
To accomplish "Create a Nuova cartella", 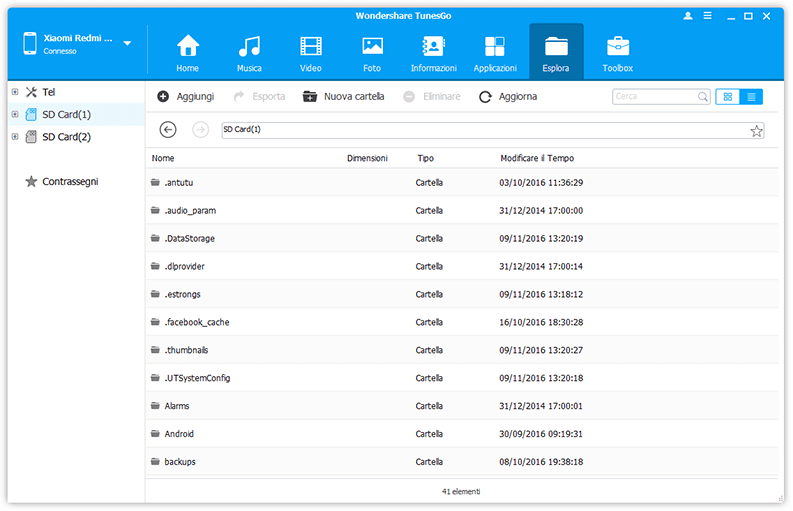I will (x=343, y=97).
